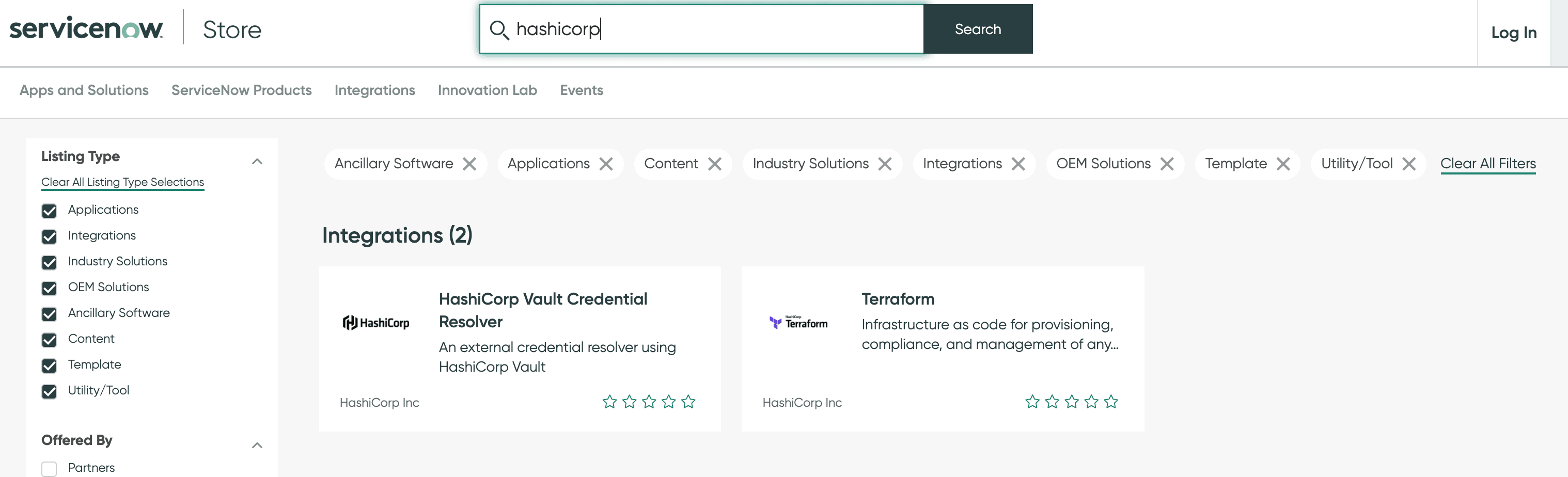Open the ServiceNow Store home via the logo

pos(85,27)
